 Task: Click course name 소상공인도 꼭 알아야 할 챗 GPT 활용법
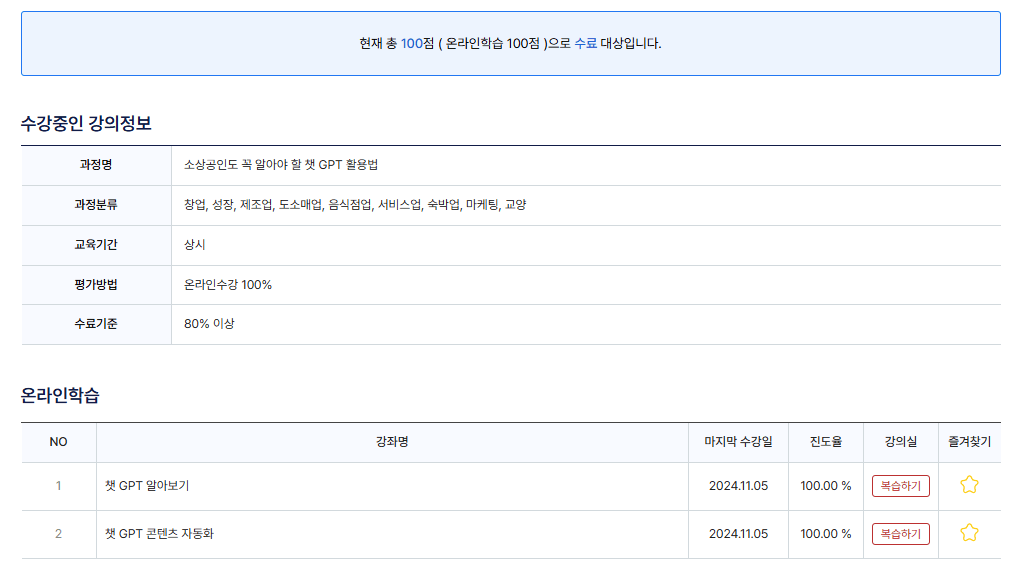click(x=281, y=165)
